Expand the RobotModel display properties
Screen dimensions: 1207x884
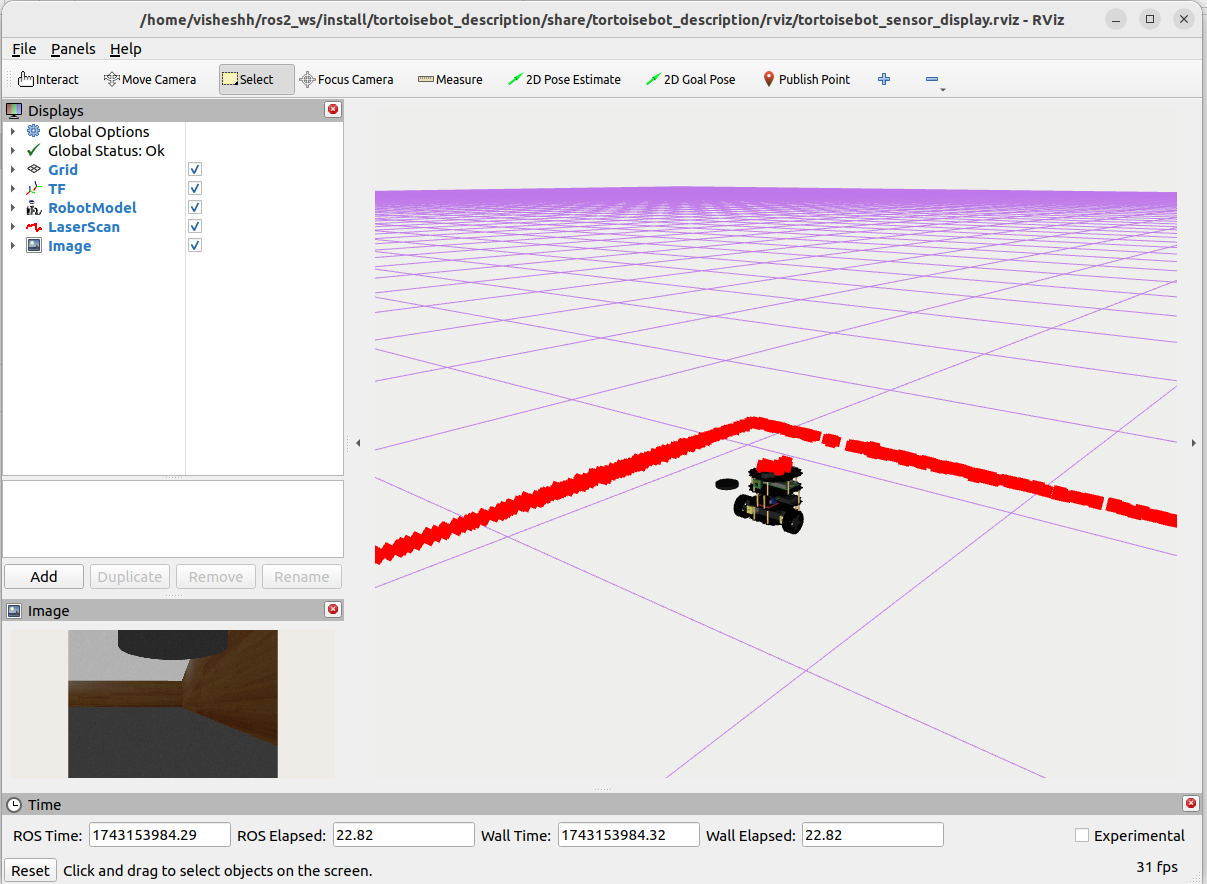(13, 207)
